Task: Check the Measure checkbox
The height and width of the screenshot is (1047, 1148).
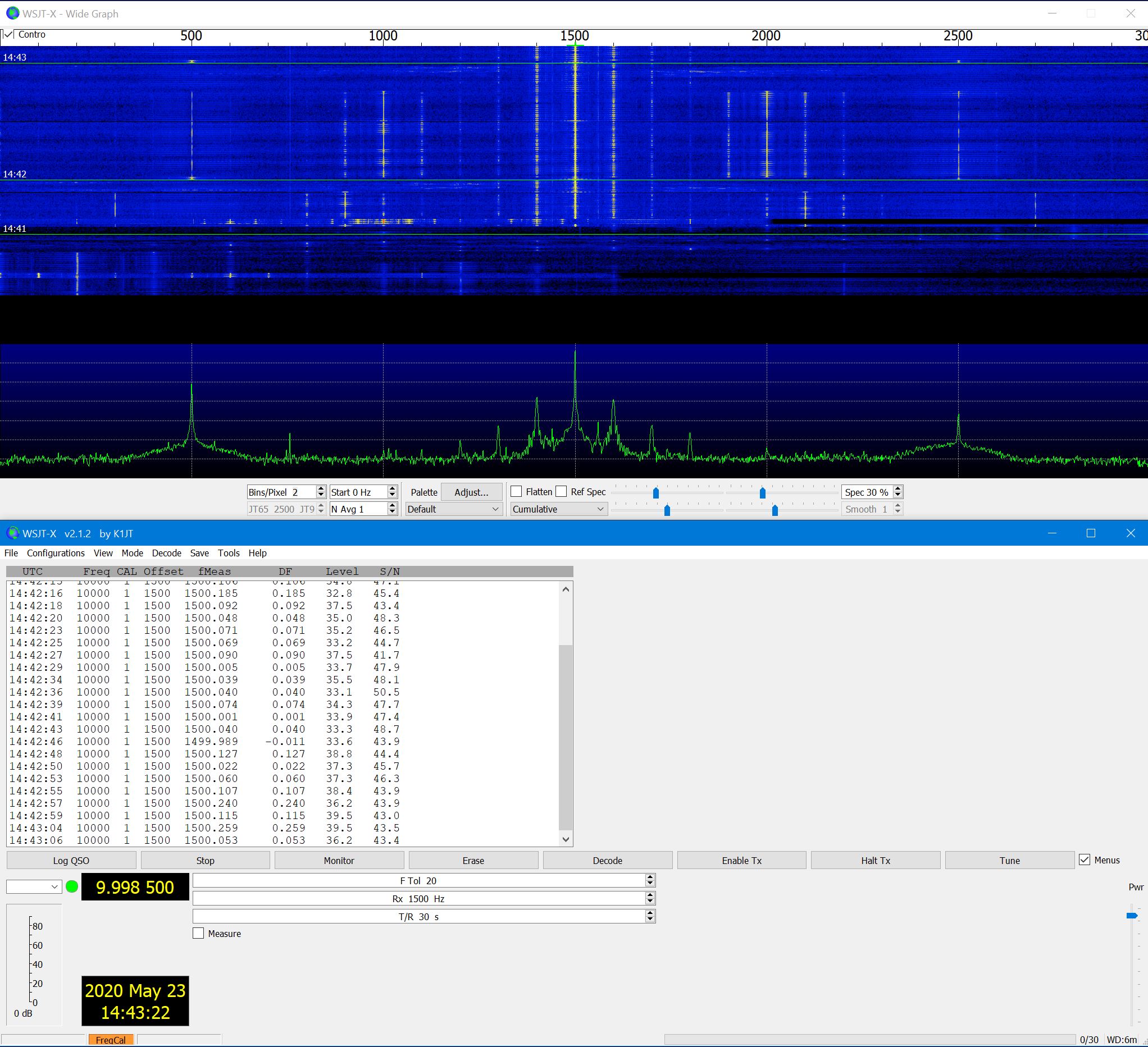Action: coord(198,934)
